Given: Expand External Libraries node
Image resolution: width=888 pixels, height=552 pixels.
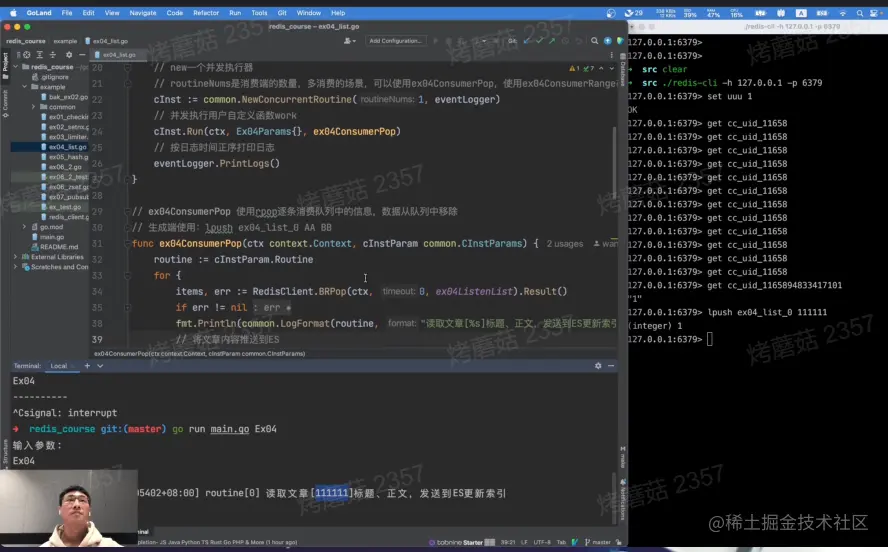Looking at the screenshot, I should (x=16, y=256).
